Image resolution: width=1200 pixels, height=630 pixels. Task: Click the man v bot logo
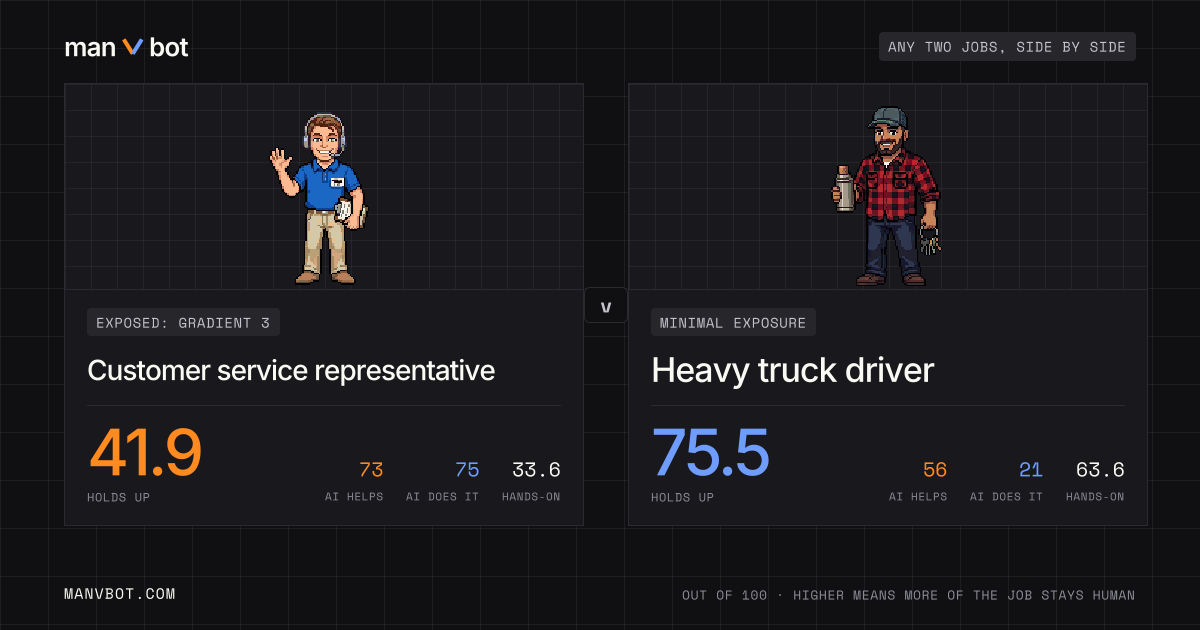tap(127, 47)
